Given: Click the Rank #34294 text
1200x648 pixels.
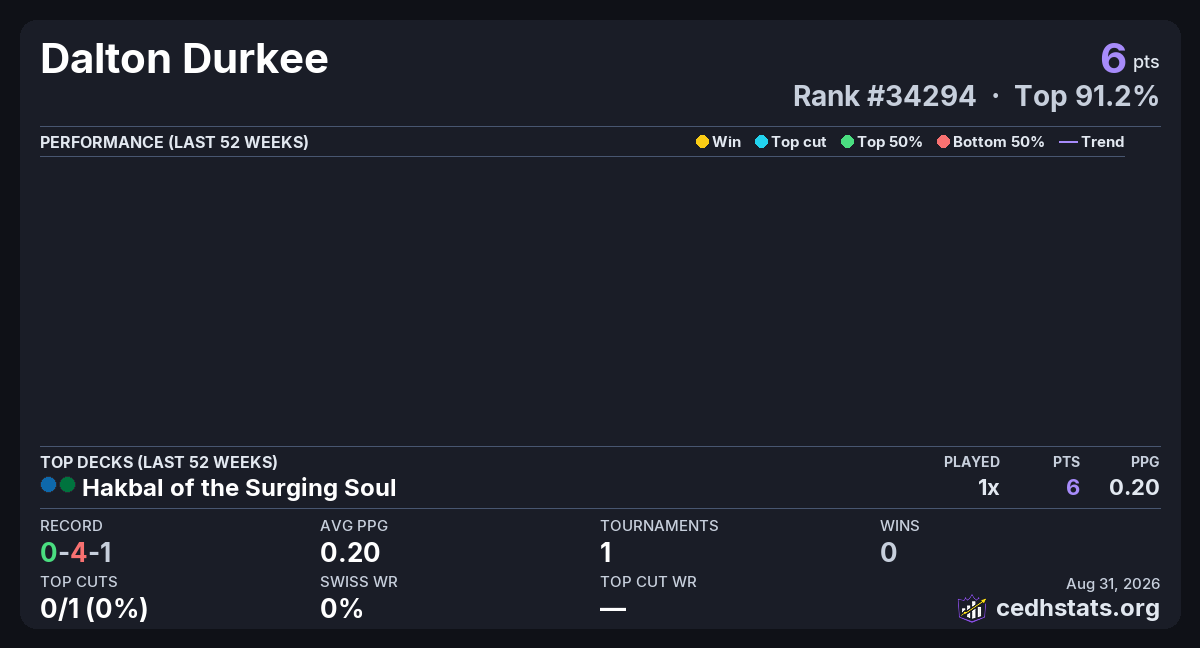Looking at the screenshot, I should tap(884, 96).
